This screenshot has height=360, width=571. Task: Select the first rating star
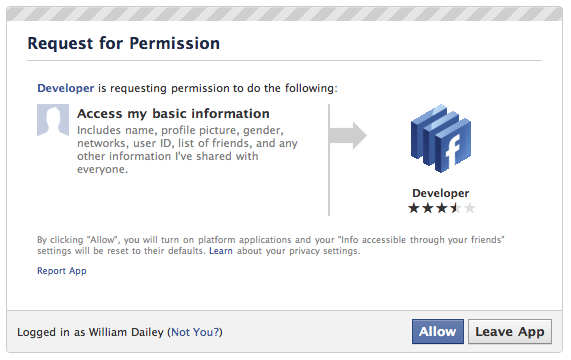414,208
